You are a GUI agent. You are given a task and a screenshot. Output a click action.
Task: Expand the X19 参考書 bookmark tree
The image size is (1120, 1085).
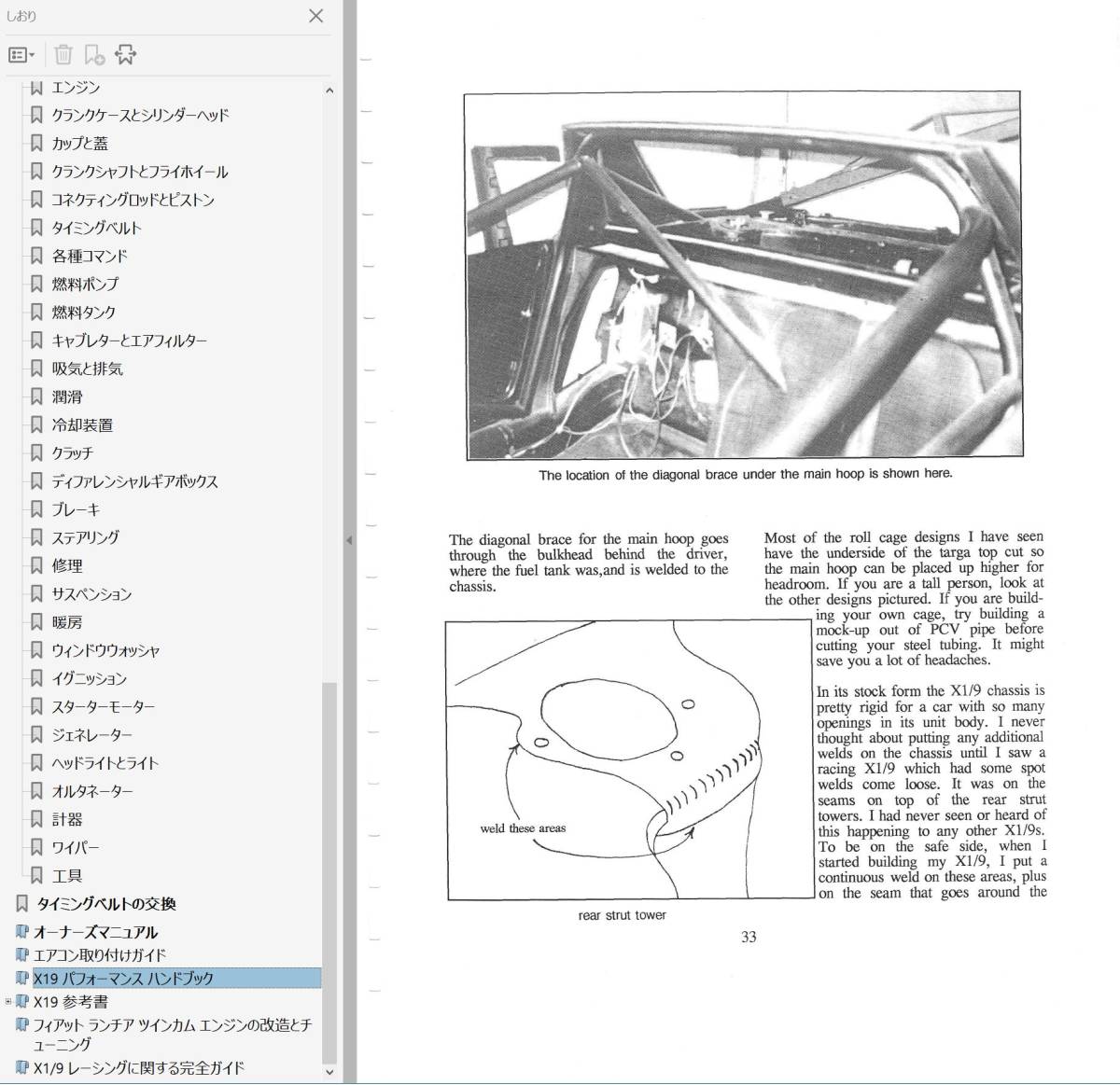pyautogui.click(x=8, y=1002)
